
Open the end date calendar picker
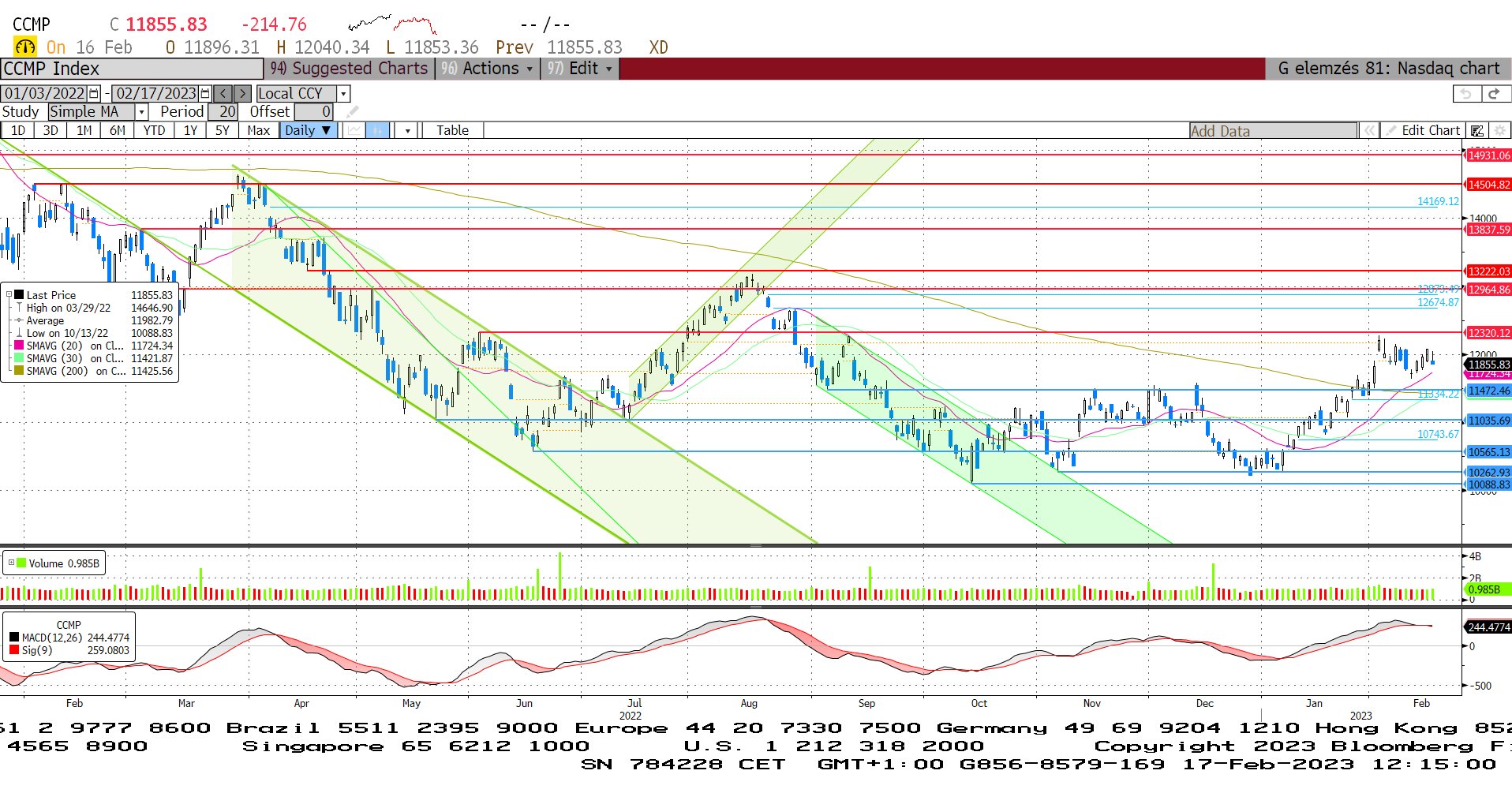click(205, 93)
